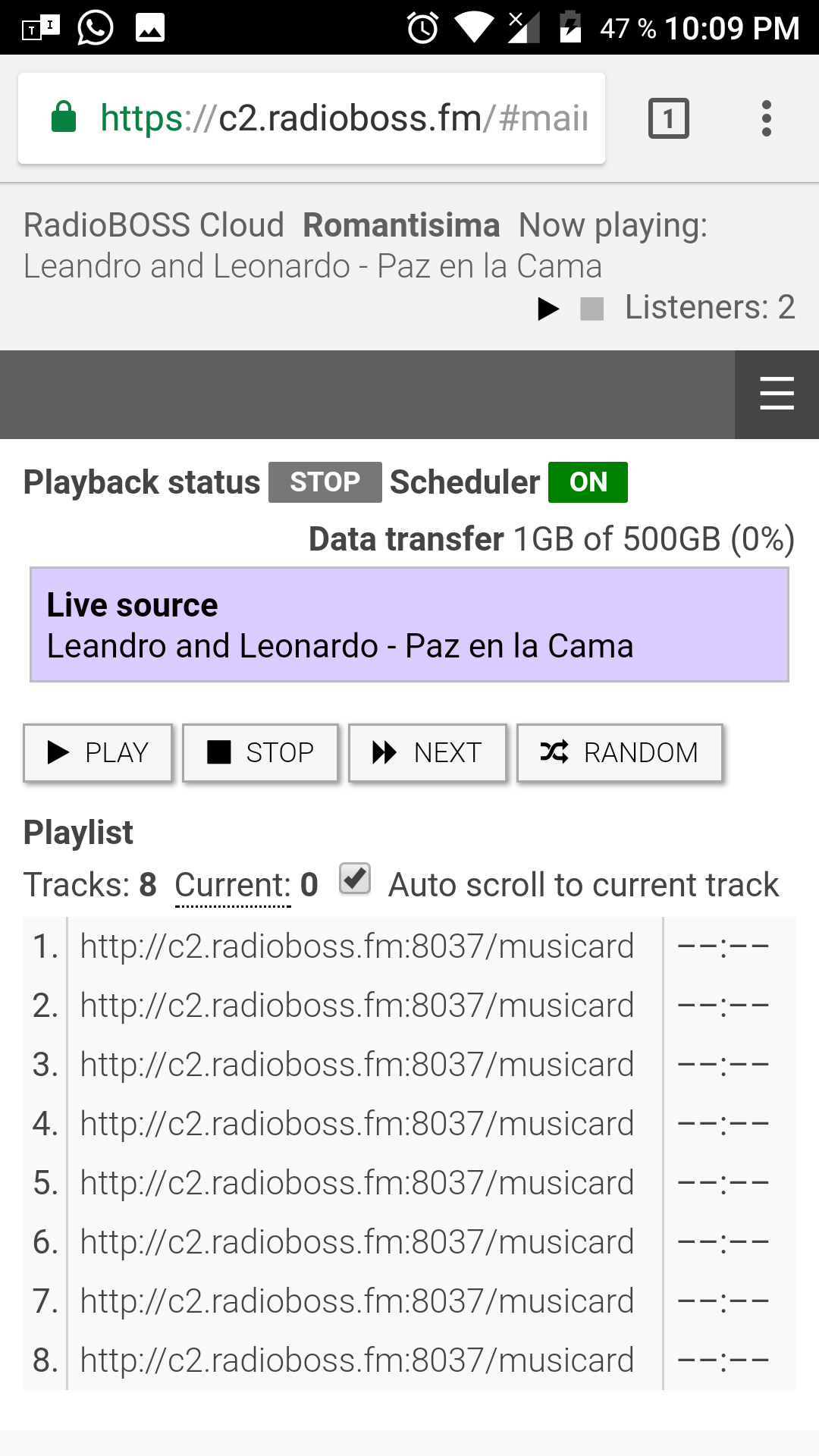The image size is (819, 1456).
Task: Toggle Auto scroll to current track checkbox
Action: (x=355, y=880)
